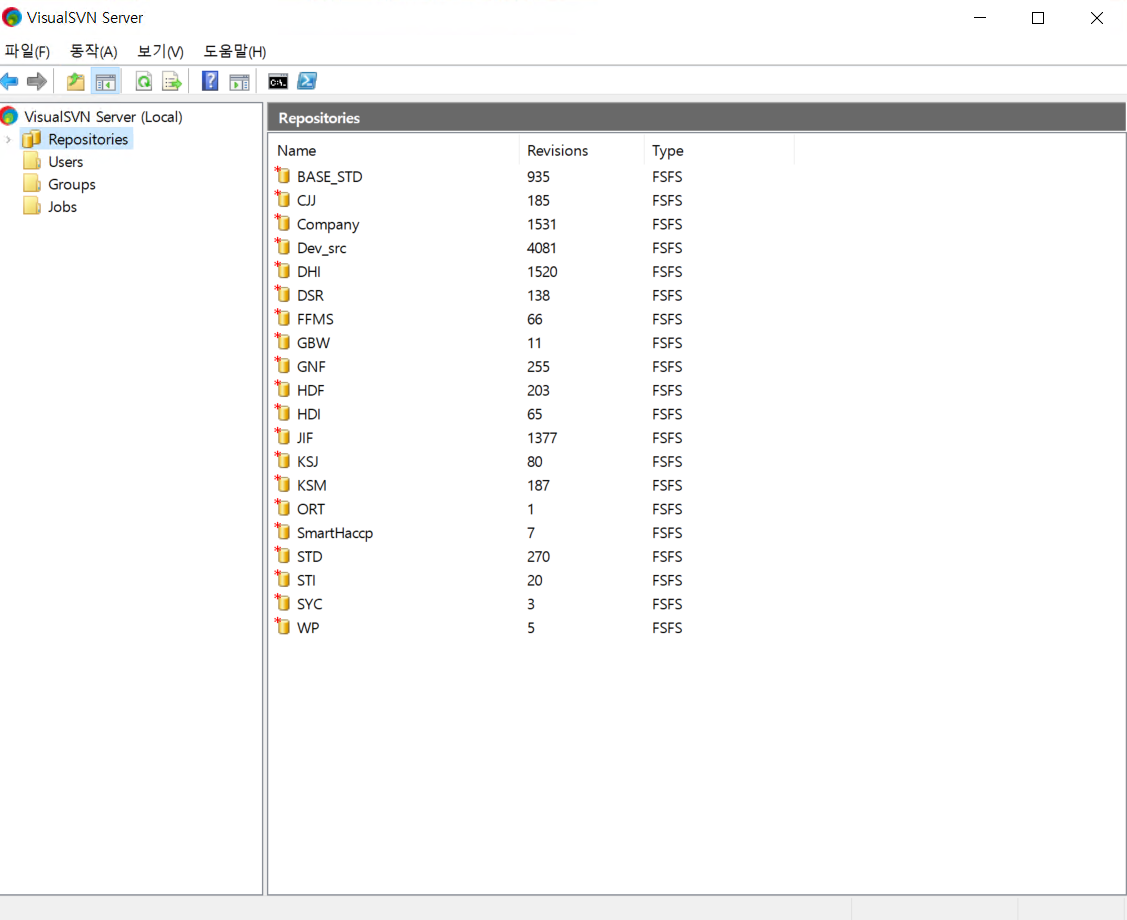Select the STD repository name
Screen dimensions: 1127x920
click(x=310, y=556)
